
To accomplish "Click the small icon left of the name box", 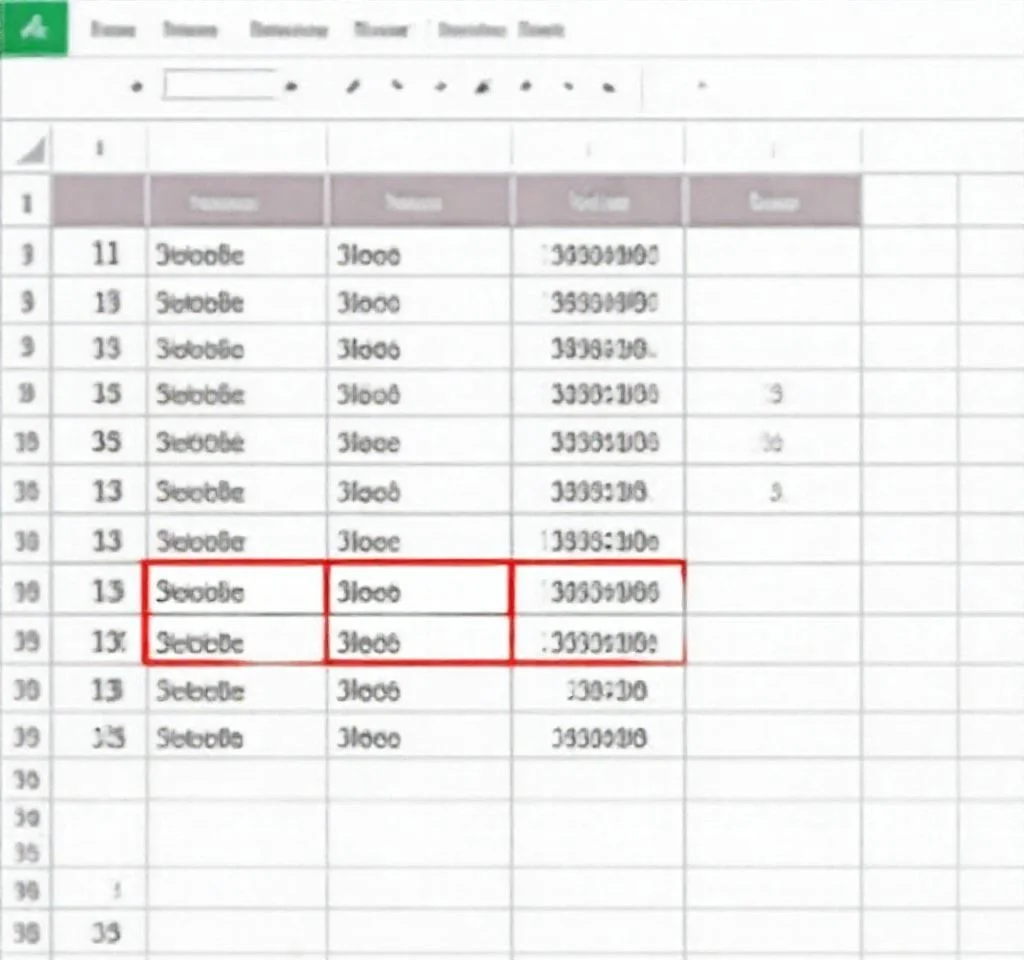I will [x=137, y=87].
